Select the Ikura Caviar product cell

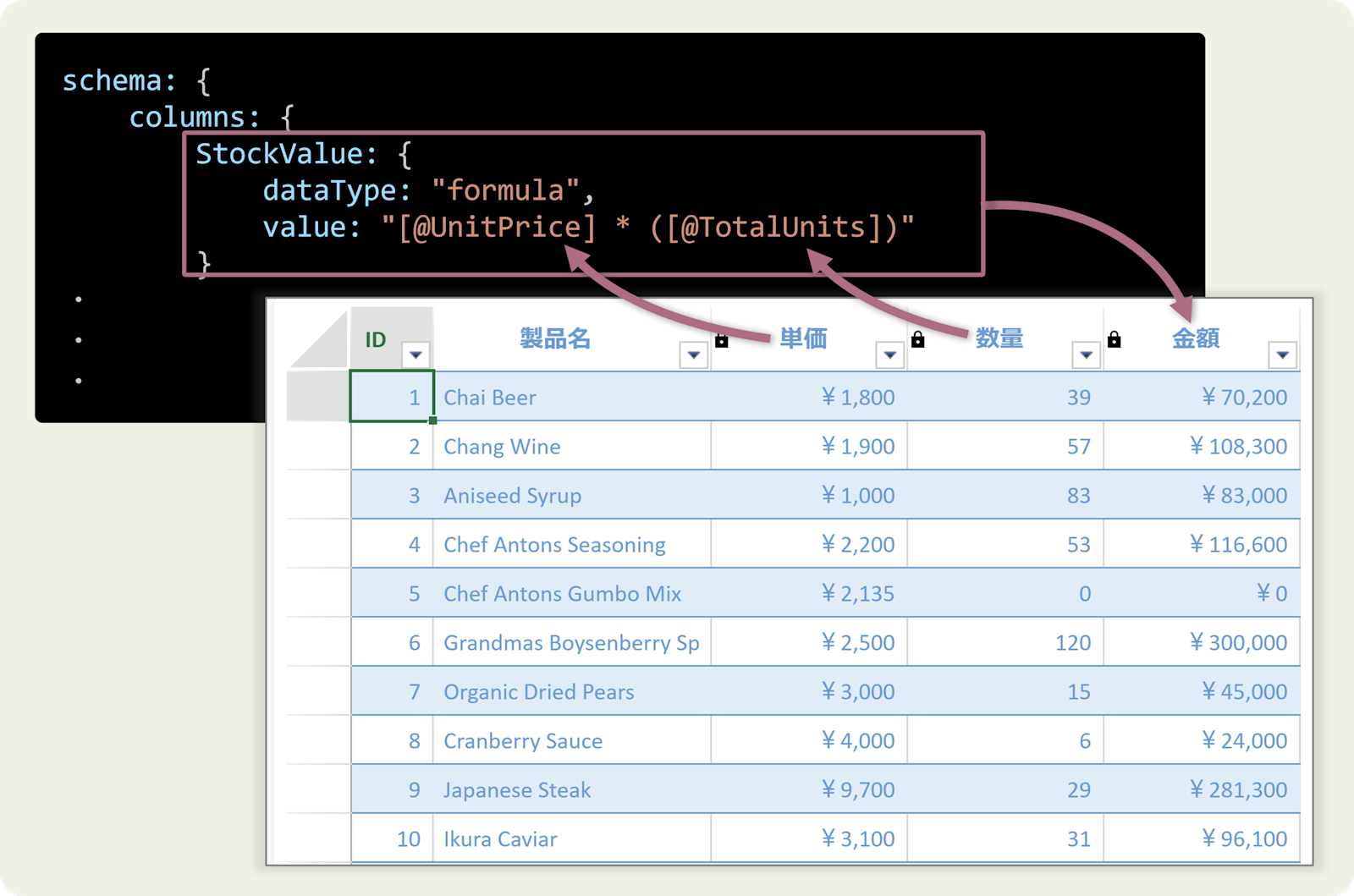572,838
